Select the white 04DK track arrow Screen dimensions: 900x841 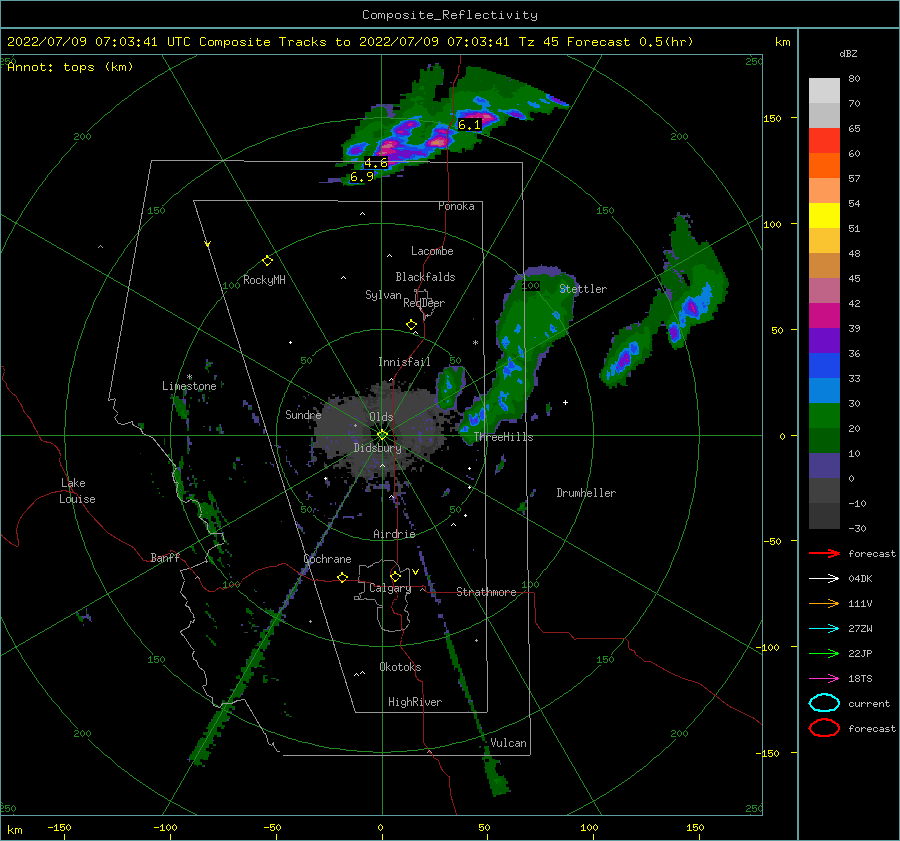pos(824,579)
